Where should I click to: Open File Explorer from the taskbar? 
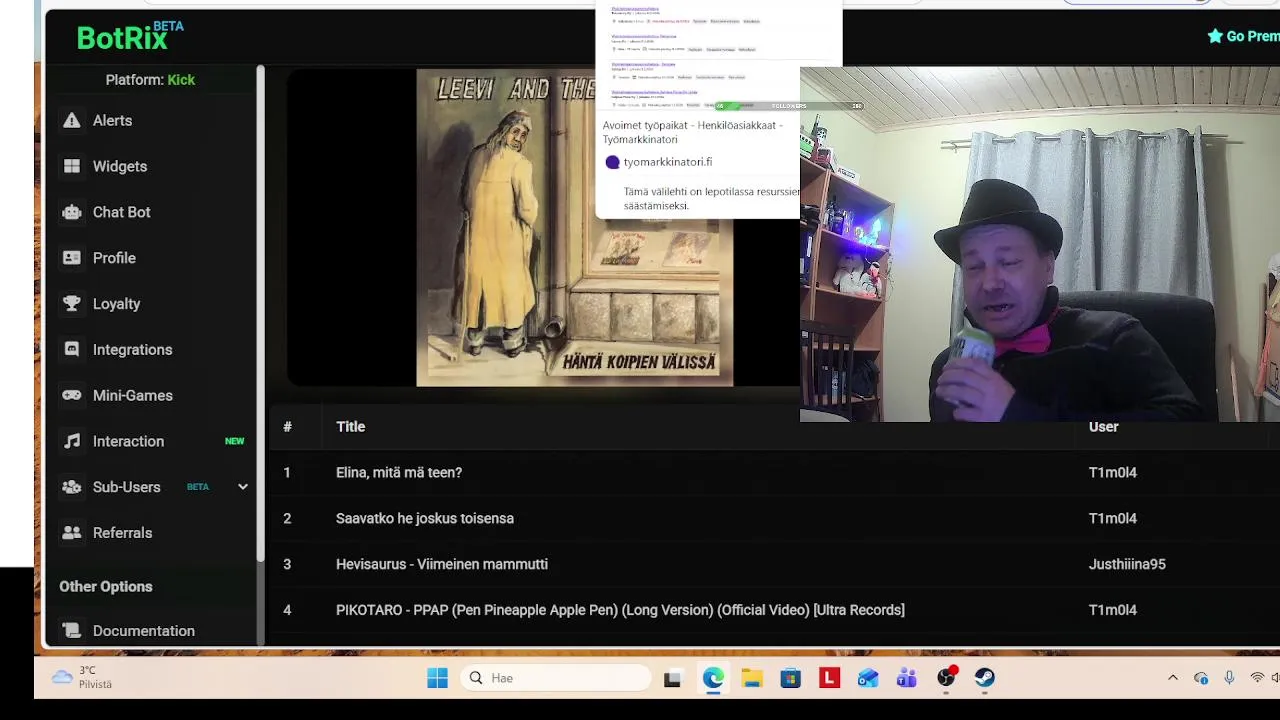(x=752, y=678)
